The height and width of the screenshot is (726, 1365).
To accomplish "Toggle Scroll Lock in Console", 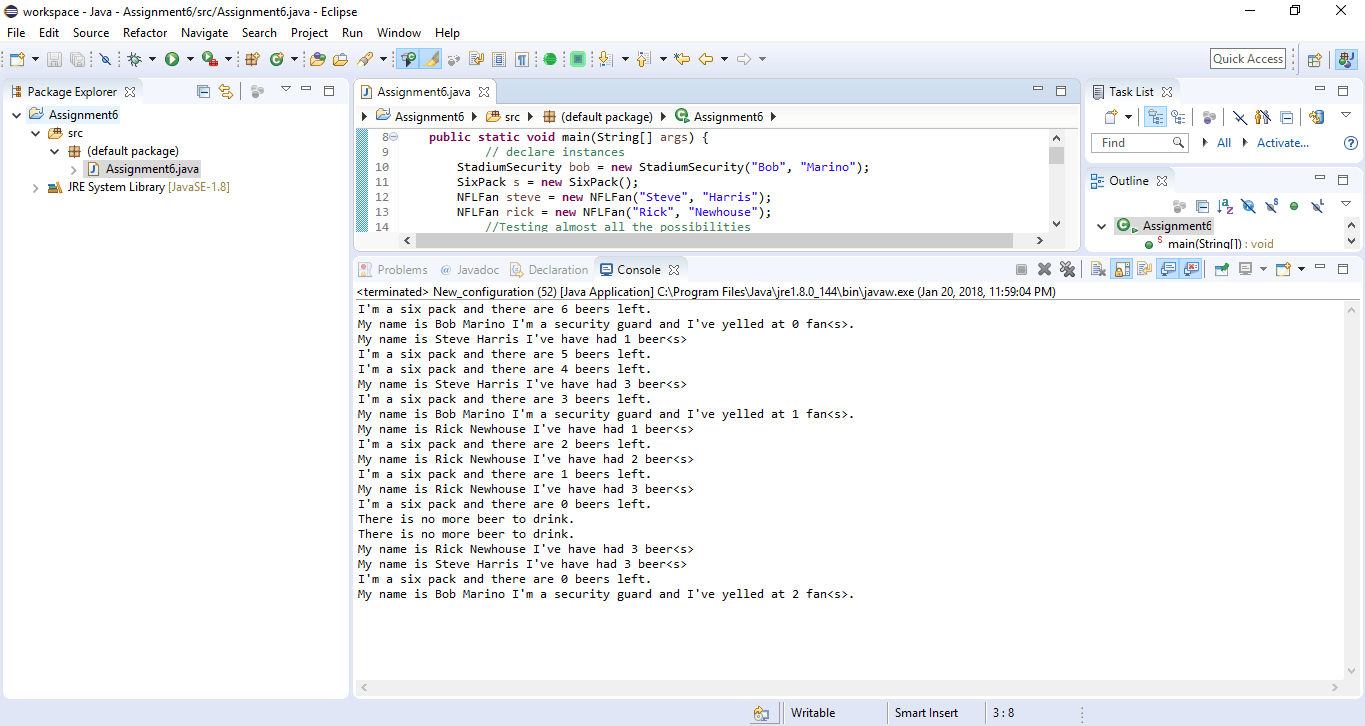I will point(1121,269).
